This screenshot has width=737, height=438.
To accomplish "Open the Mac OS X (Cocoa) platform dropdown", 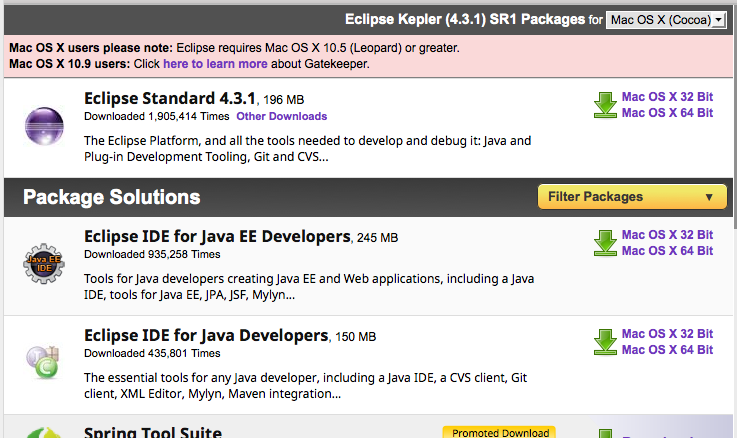I will point(666,20).
